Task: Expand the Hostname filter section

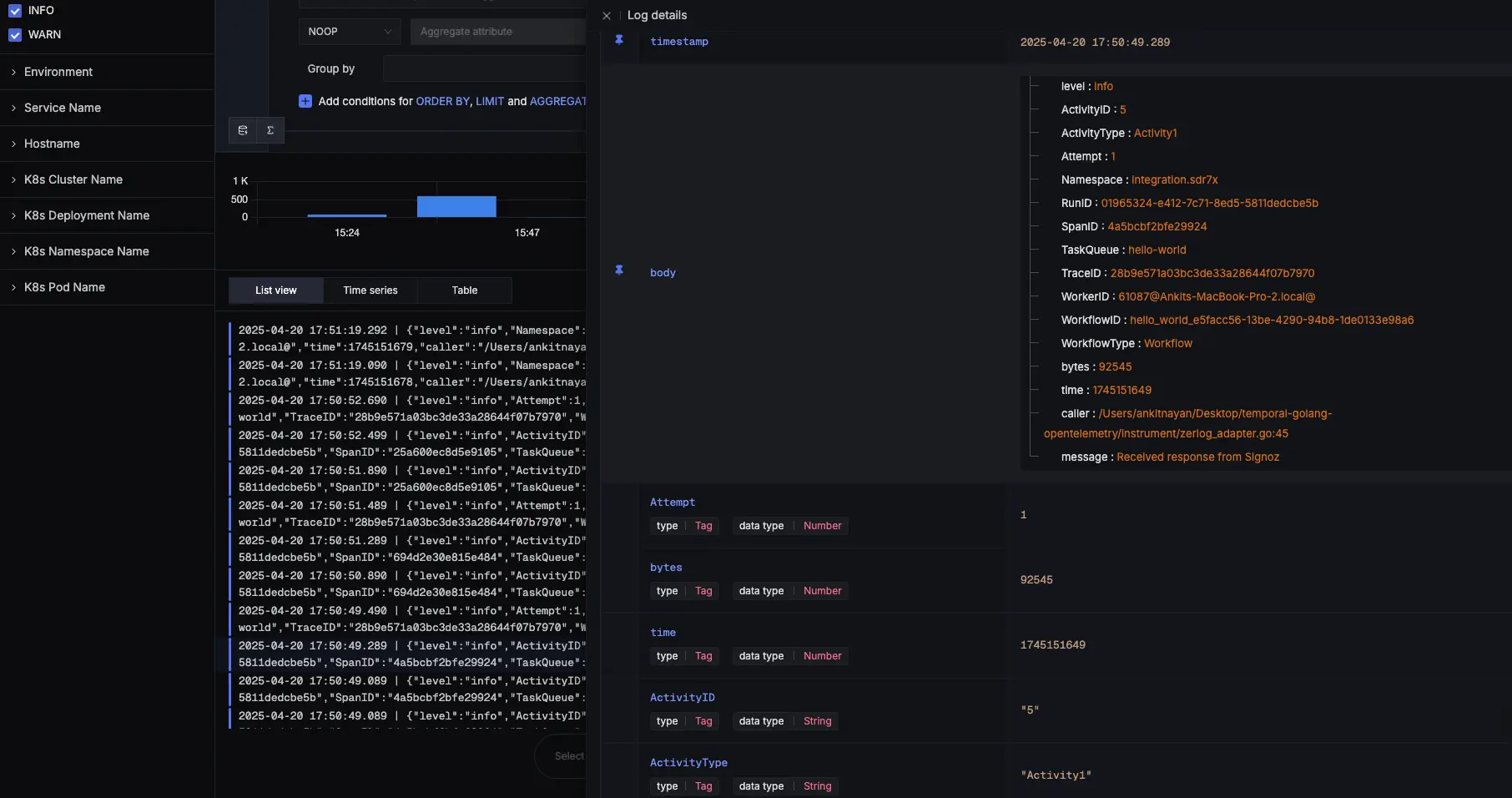Action: [x=107, y=144]
